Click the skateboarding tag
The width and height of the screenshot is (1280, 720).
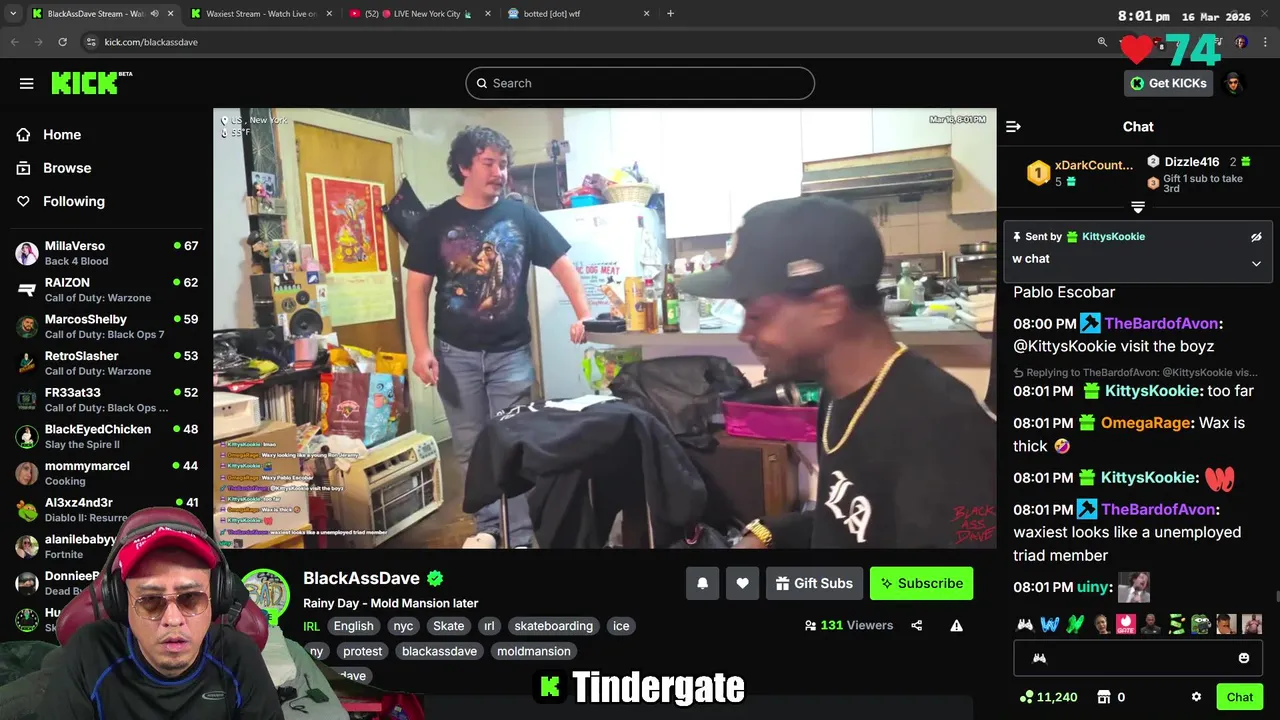554,626
